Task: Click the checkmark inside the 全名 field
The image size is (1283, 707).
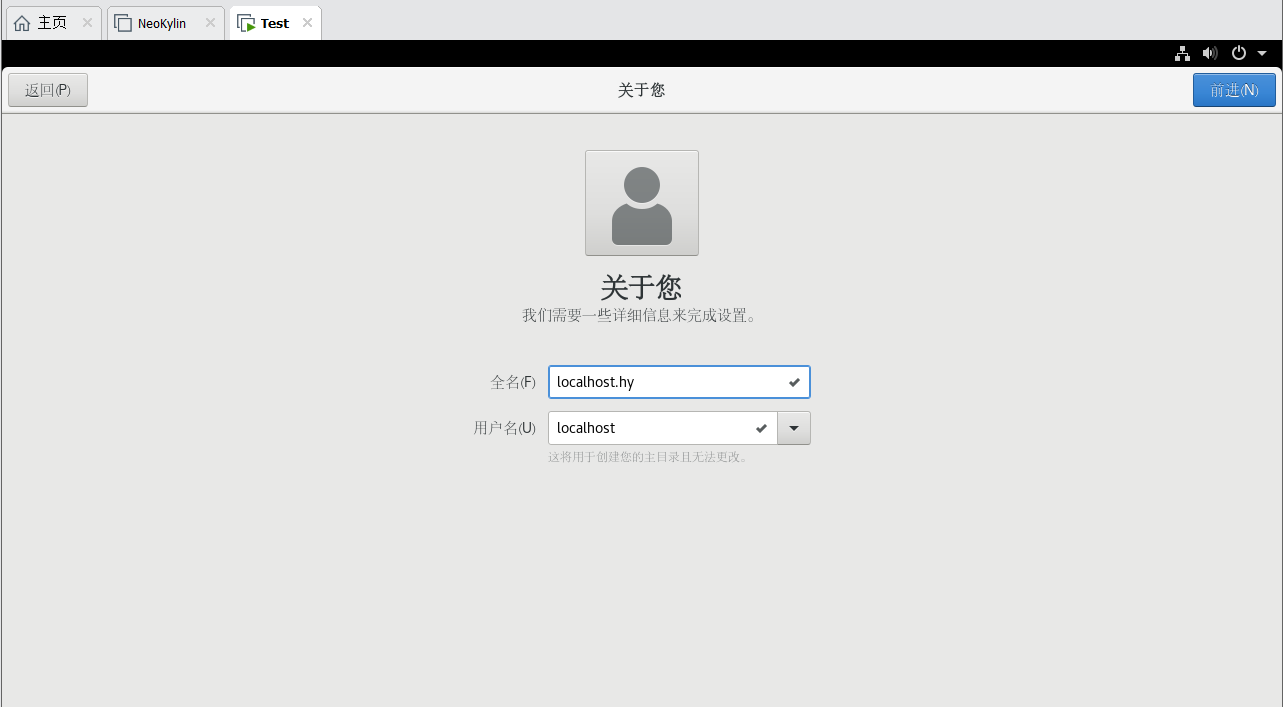Action: click(x=793, y=381)
